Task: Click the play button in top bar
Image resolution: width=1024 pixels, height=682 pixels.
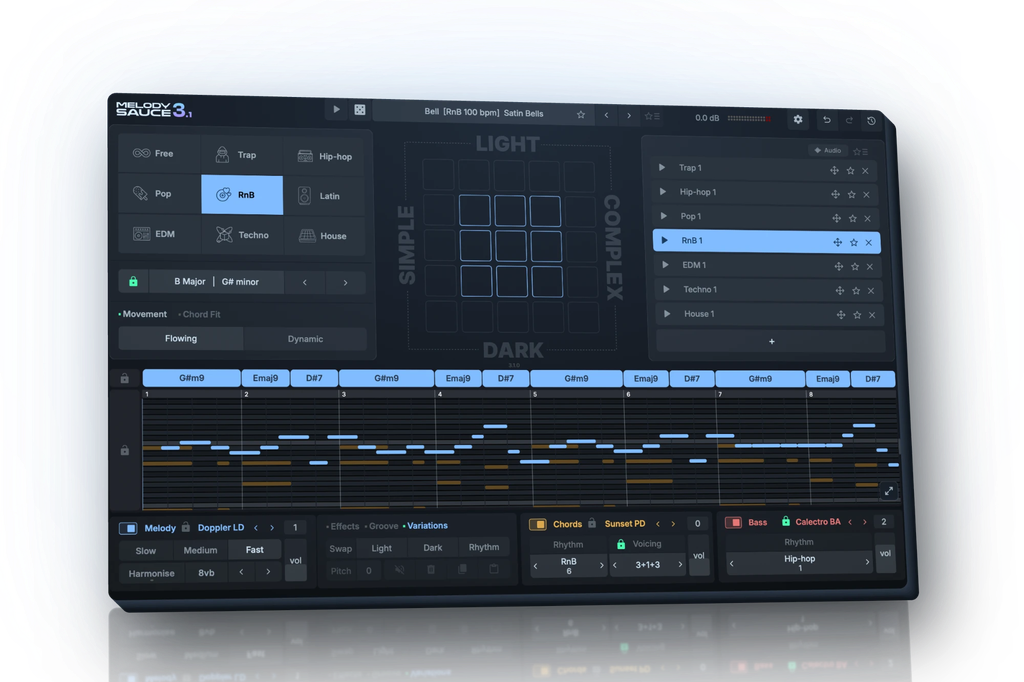Action: click(x=336, y=110)
